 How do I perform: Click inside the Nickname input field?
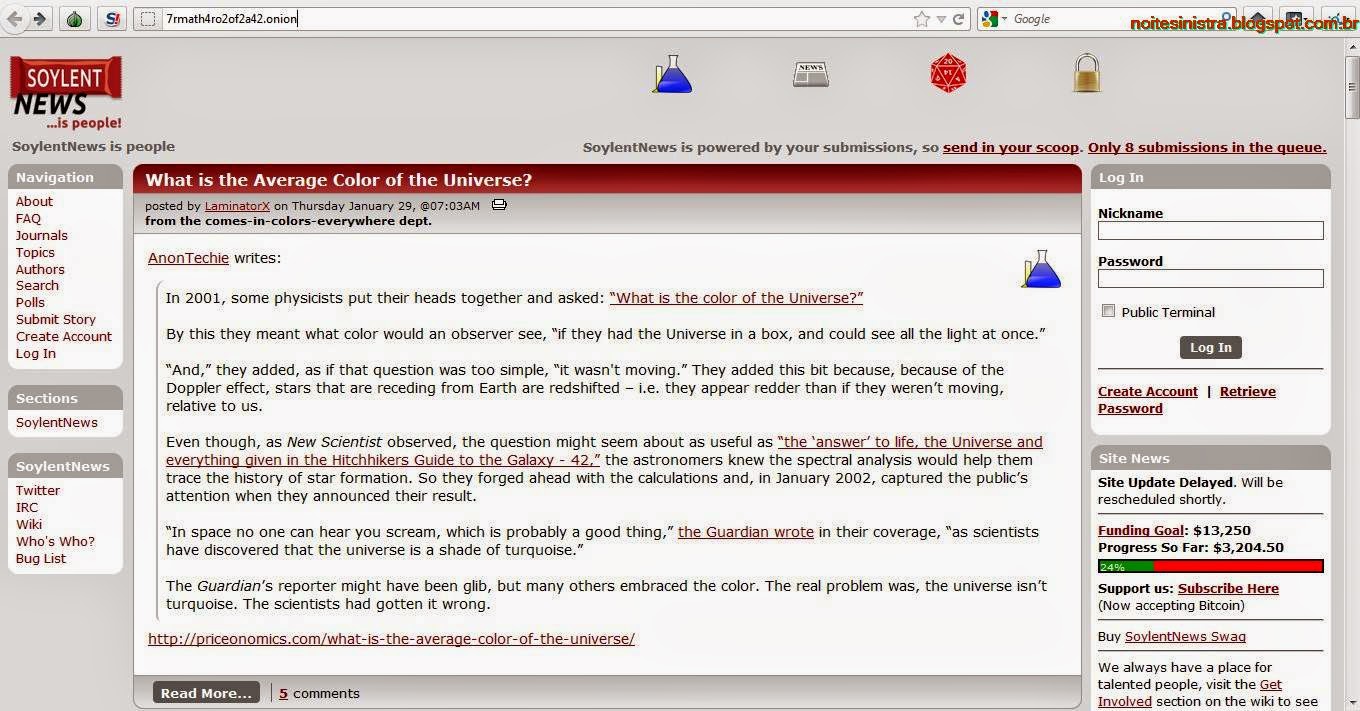coord(1210,230)
